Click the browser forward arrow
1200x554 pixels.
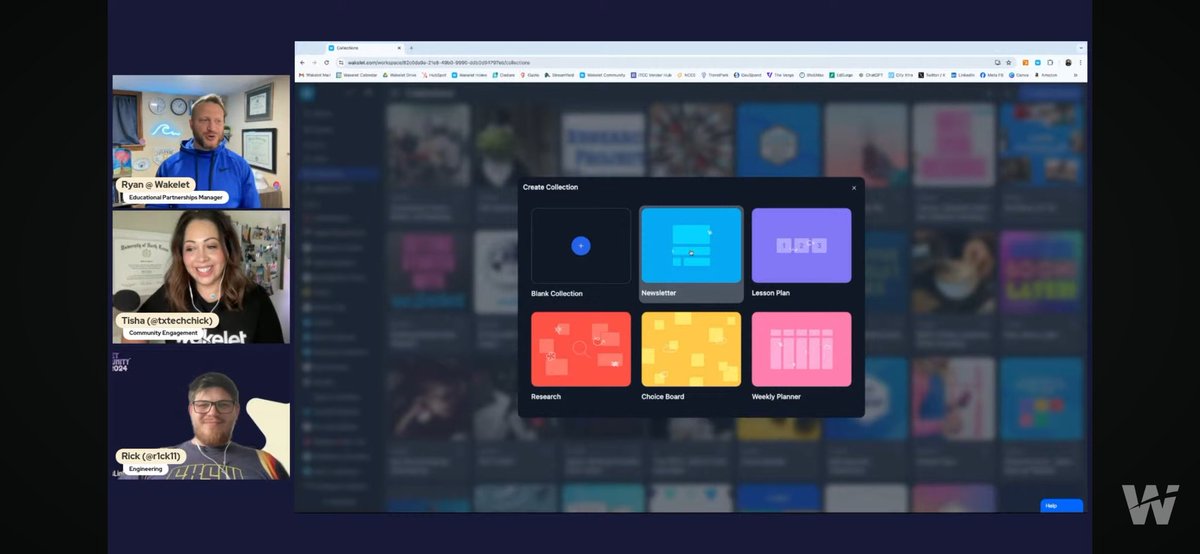coord(314,63)
